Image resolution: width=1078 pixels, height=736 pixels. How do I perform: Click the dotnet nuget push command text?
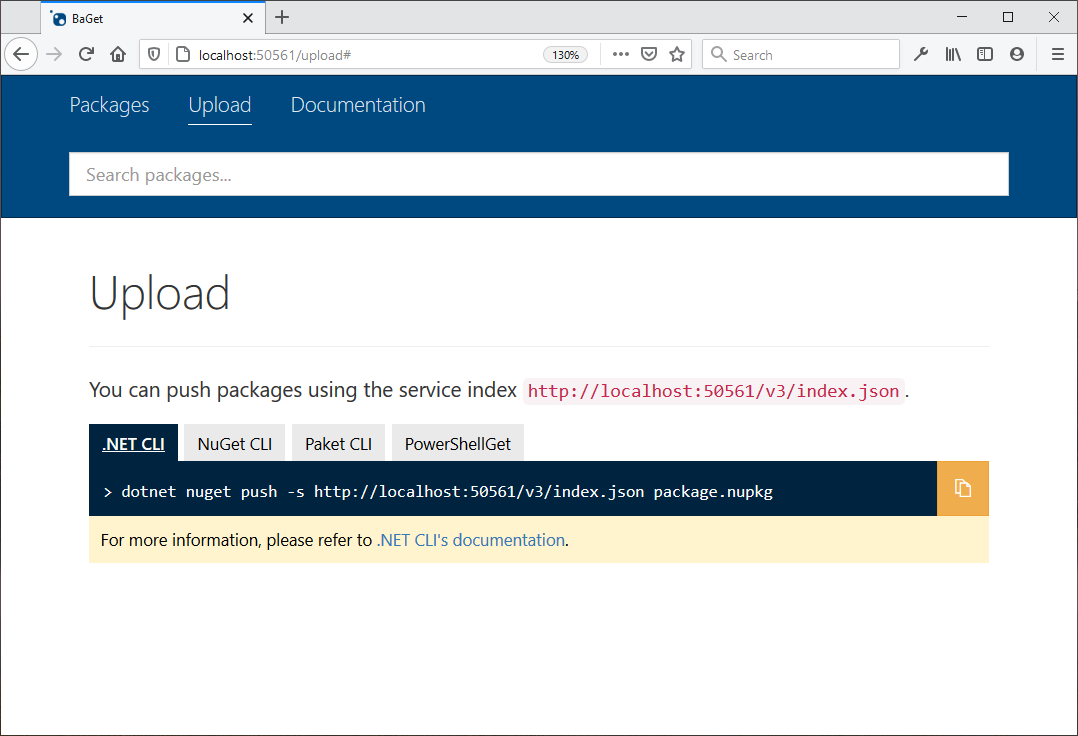[447, 492]
